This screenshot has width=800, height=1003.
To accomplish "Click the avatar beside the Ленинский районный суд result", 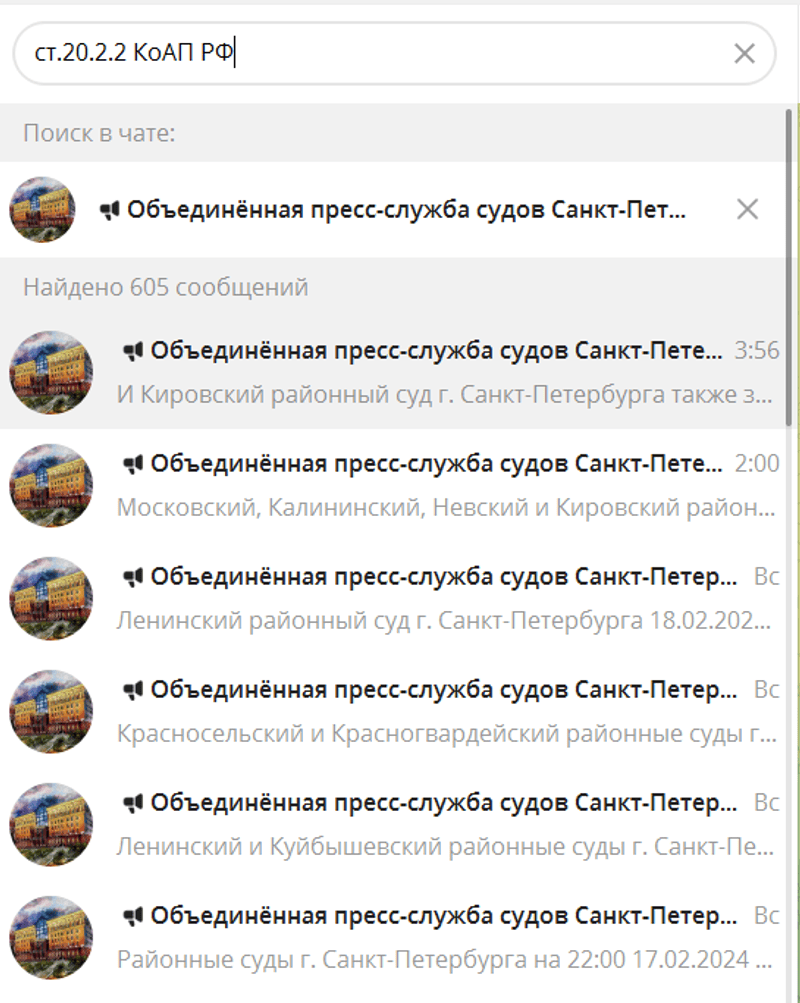I will 51,599.
